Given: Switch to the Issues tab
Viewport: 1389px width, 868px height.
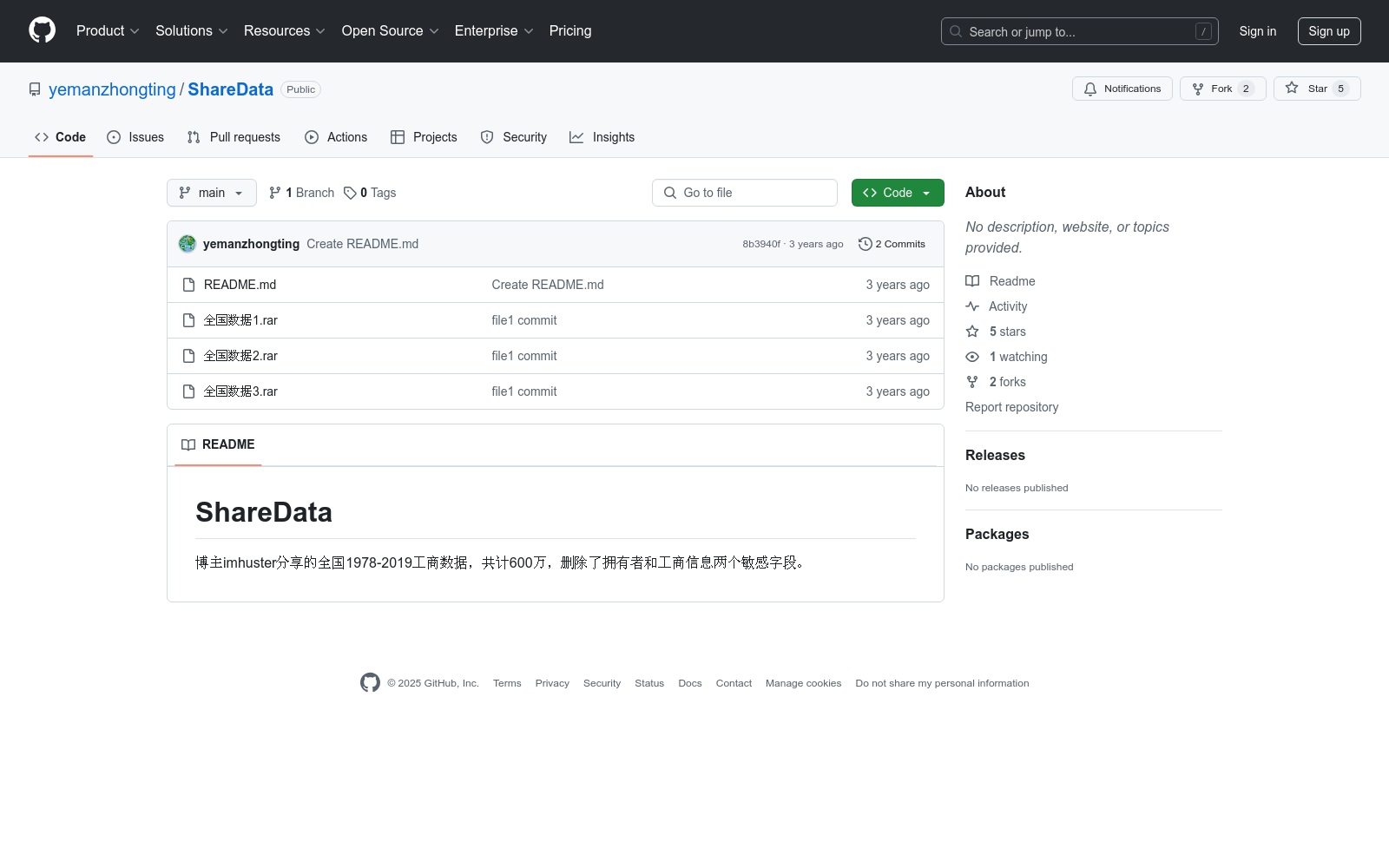Looking at the screenshot, I should 135,137.
